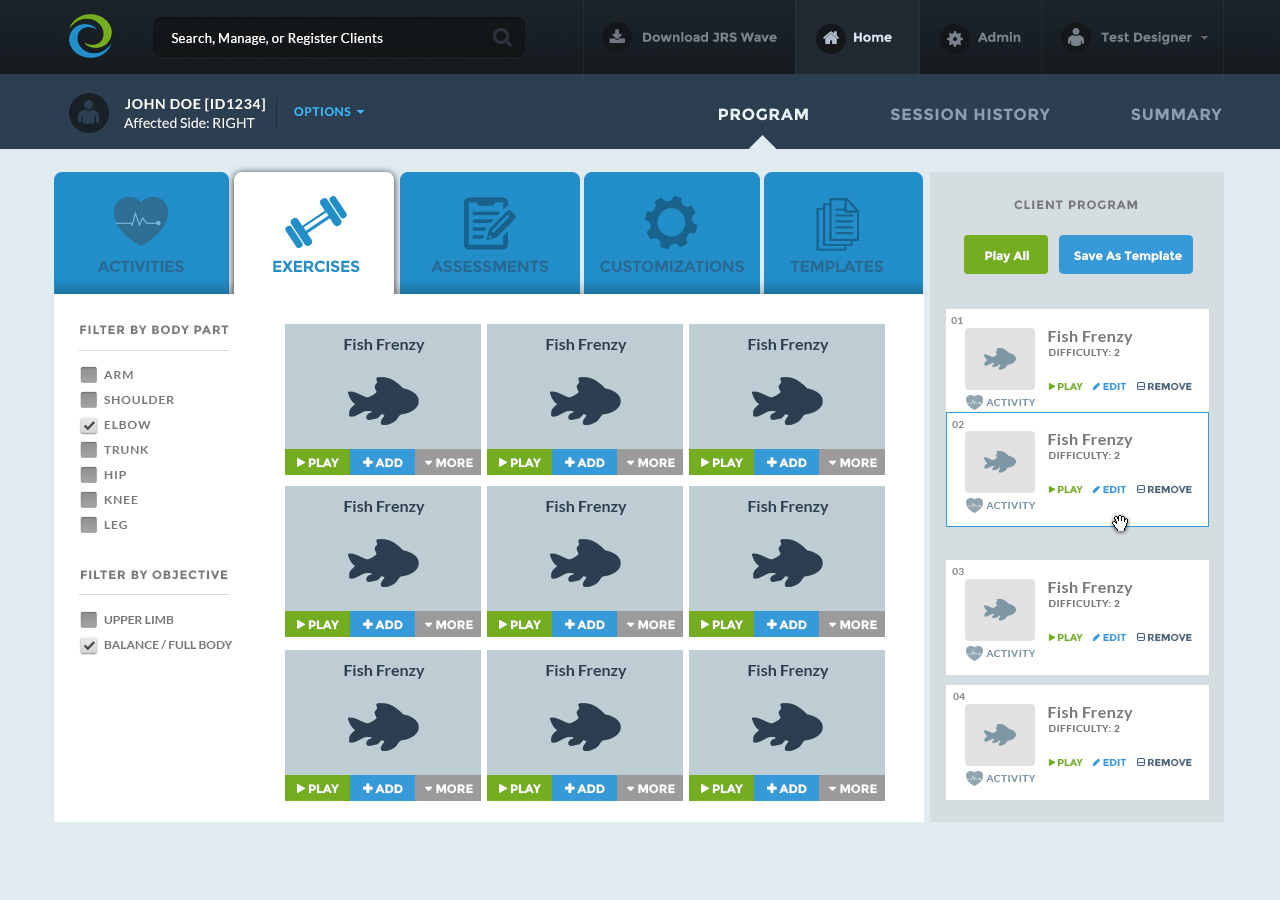Open Customizations using the gear icon
The image size is (1280, 900).
click(x=671, y=222)
